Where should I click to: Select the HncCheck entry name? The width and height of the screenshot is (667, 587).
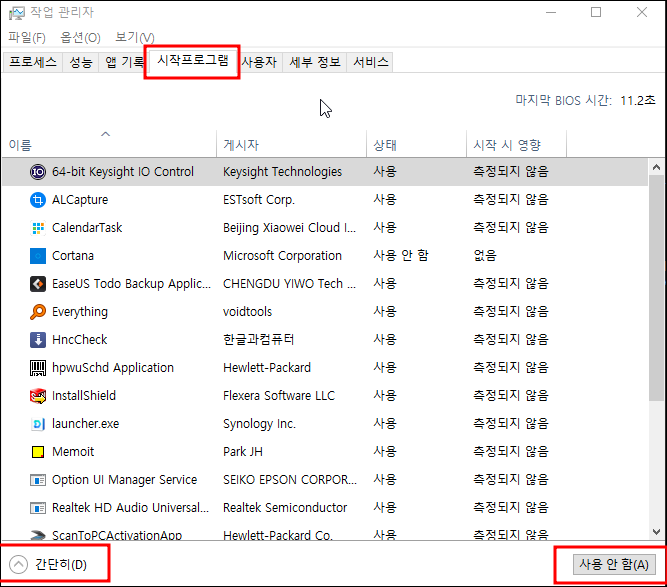coord(80,340)
